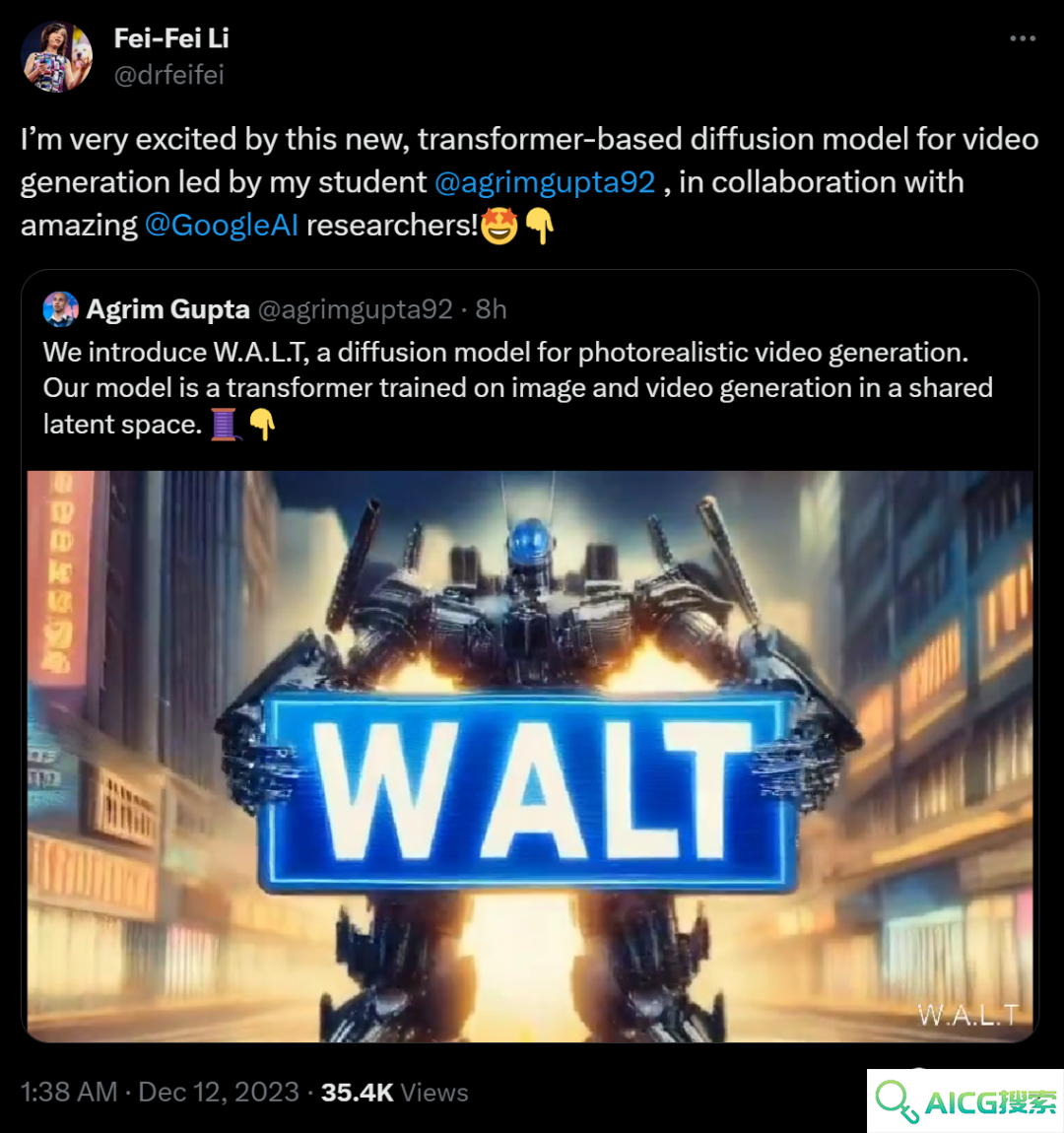Open the three-dot more options menu
Image resolution: width=1064 pixels, height=1133 pixels.
click(x=1023, y=38)
